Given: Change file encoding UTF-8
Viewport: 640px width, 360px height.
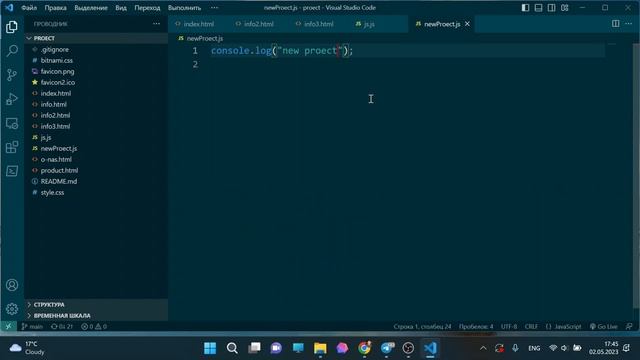Looking at the screenshot, I should (509, 327).
